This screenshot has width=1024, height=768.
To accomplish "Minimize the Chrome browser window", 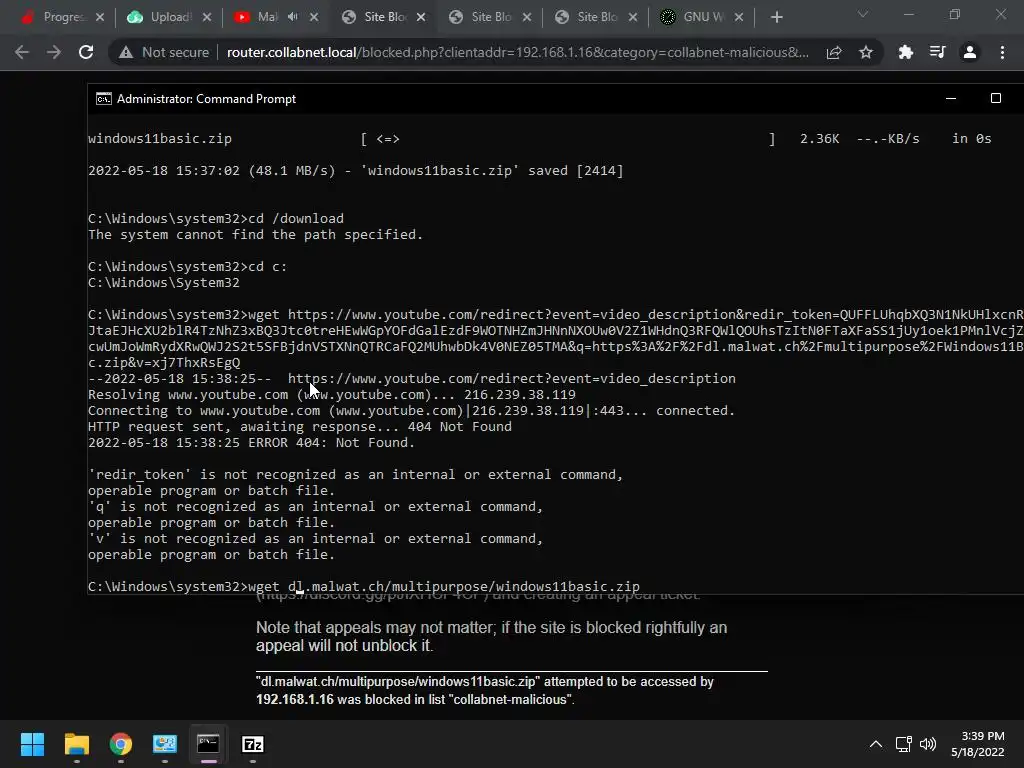I will coord(908,14).
